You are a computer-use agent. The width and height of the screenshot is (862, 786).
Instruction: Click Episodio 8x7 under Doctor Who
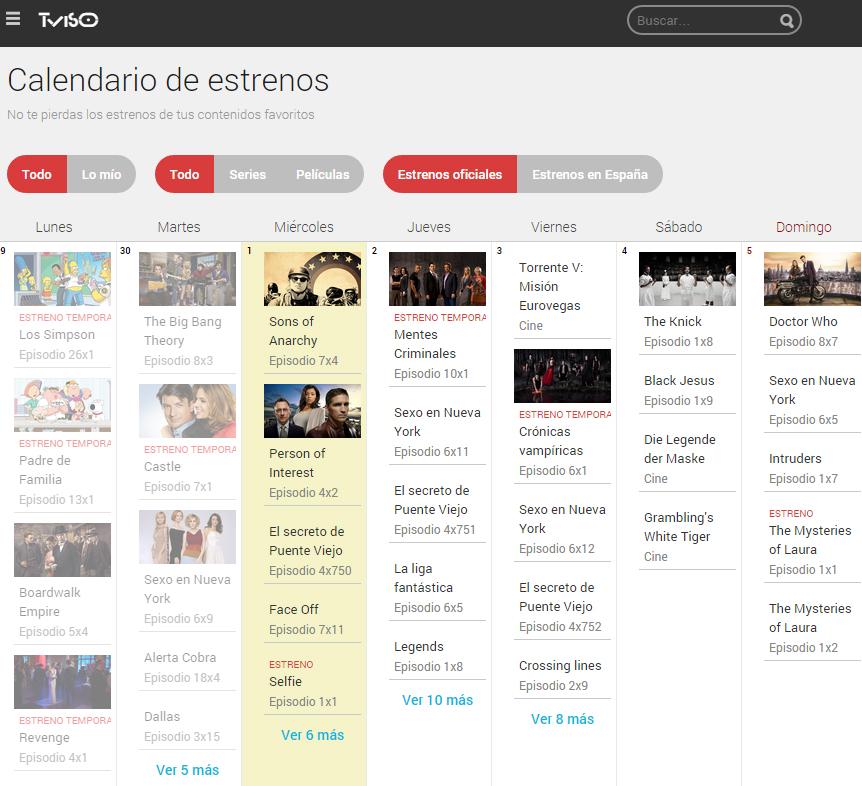803,342
